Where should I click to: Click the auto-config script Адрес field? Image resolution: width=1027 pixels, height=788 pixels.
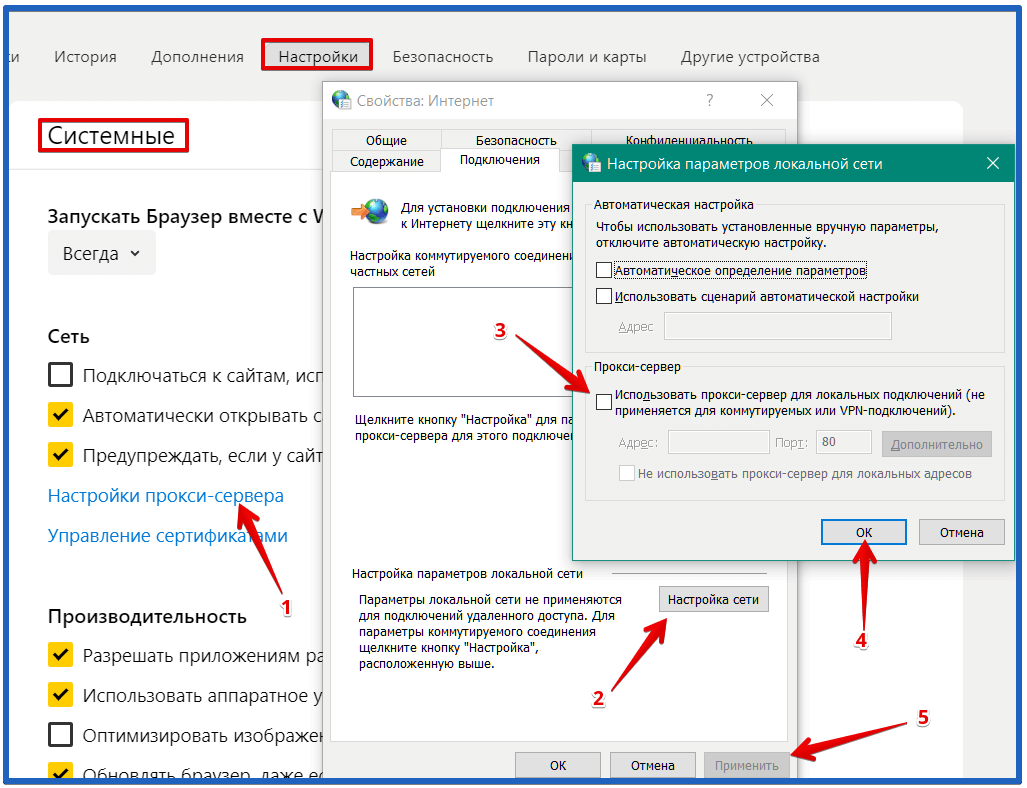(x=777, y=326)
